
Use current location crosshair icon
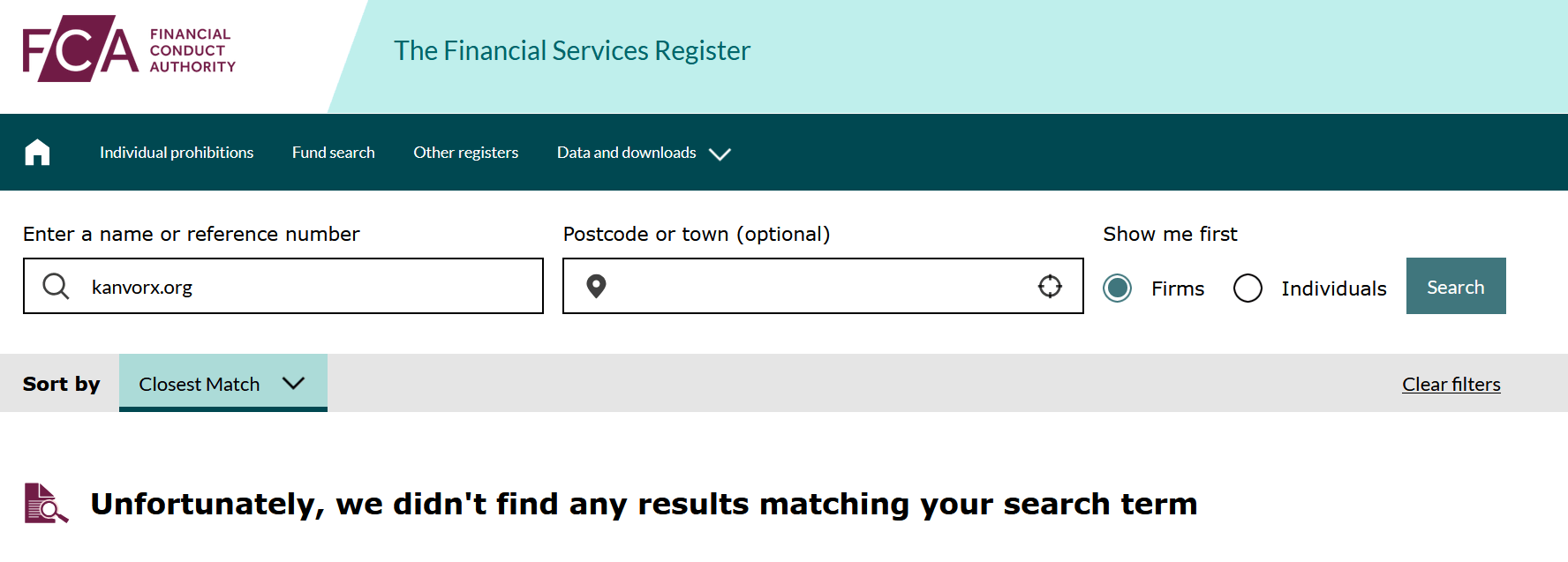[x=1050, y=286]
